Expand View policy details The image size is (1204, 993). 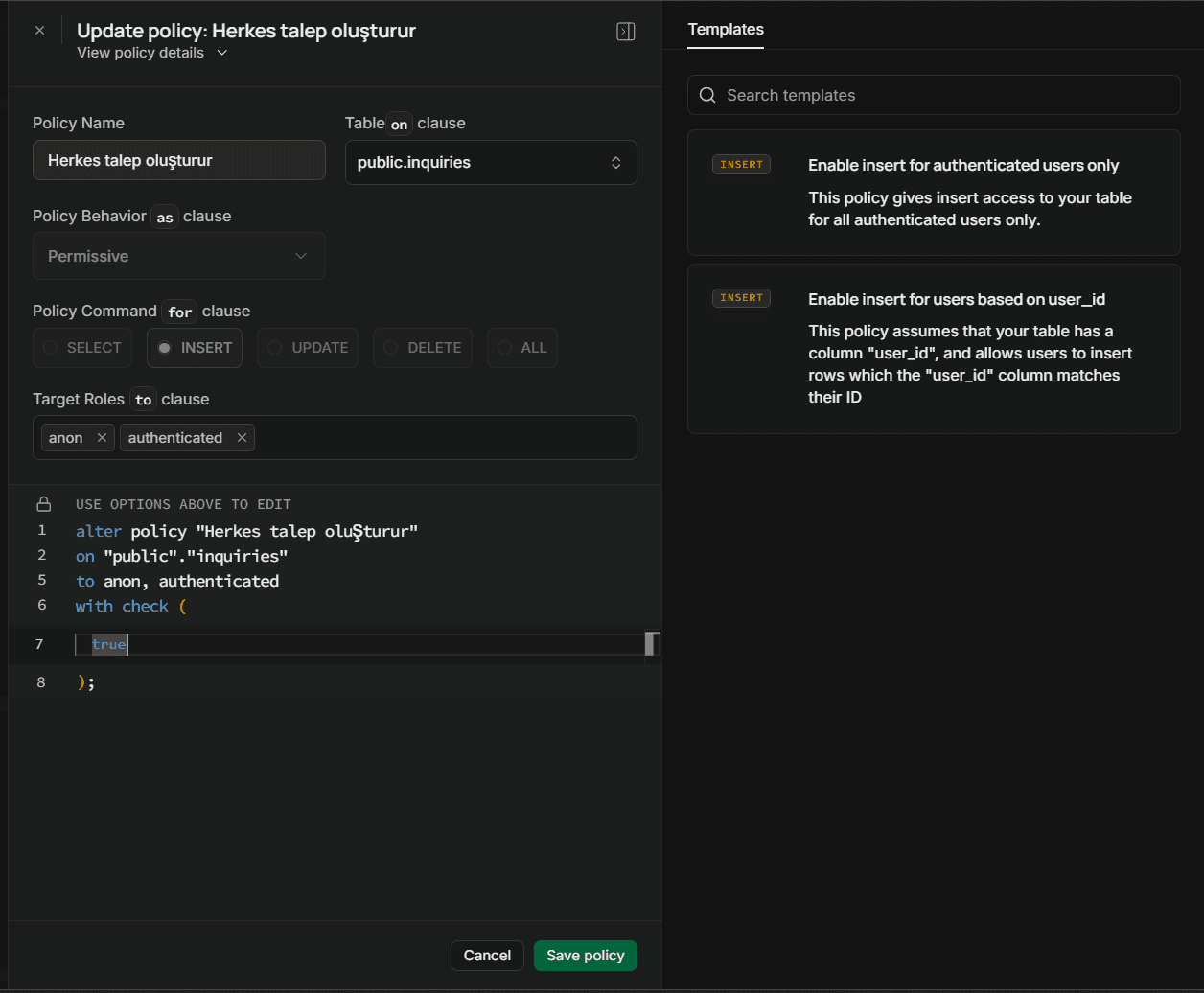click(152, 53)
